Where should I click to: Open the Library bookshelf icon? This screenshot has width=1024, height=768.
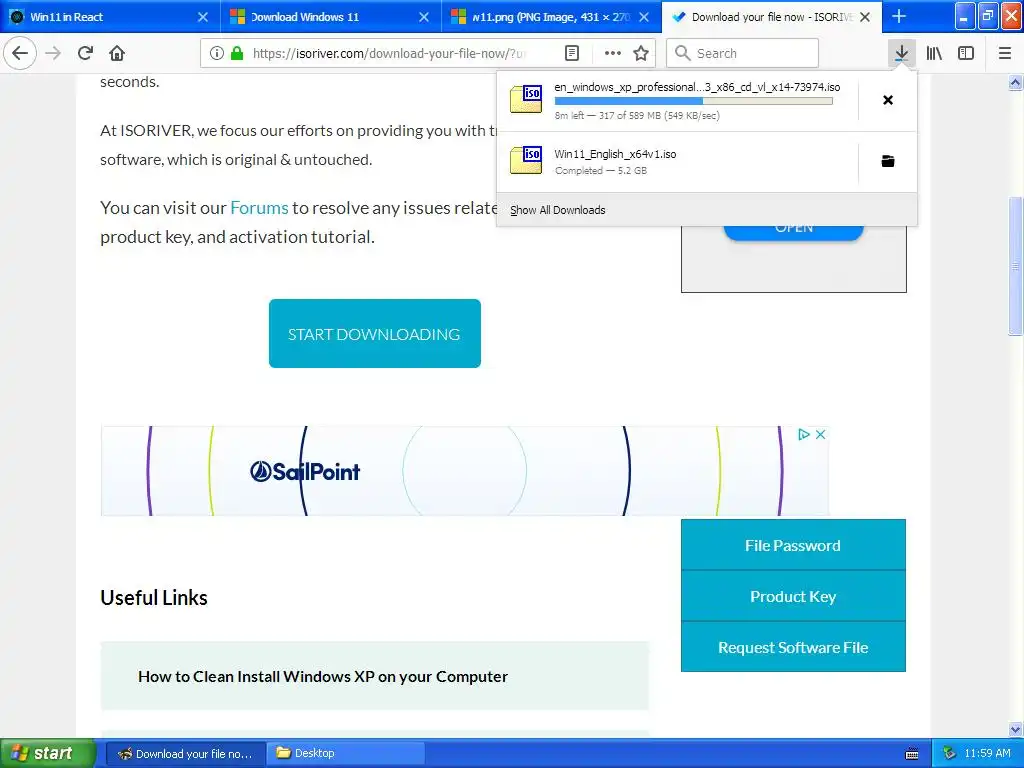pos(935,53)
